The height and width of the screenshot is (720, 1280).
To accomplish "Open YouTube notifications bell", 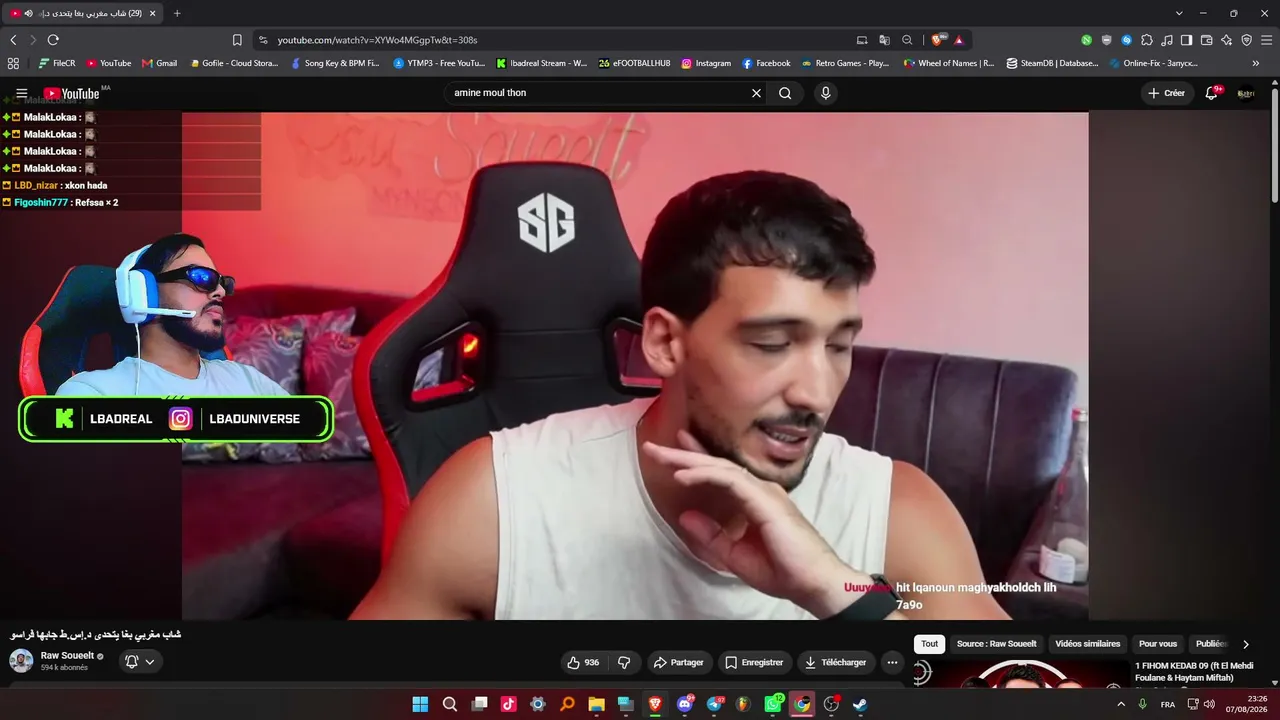I will tap(1211, 93).
